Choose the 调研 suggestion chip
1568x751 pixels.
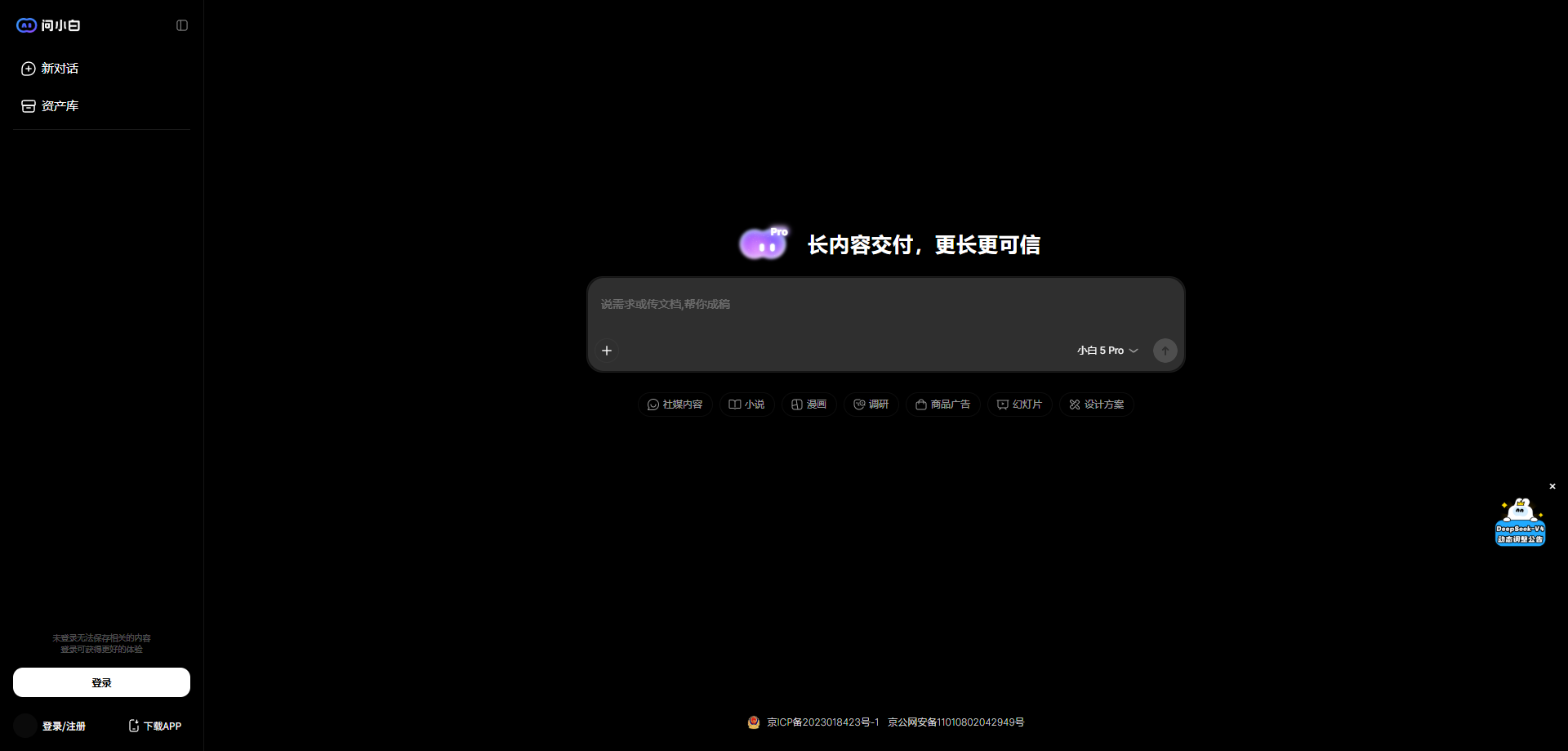871,405
